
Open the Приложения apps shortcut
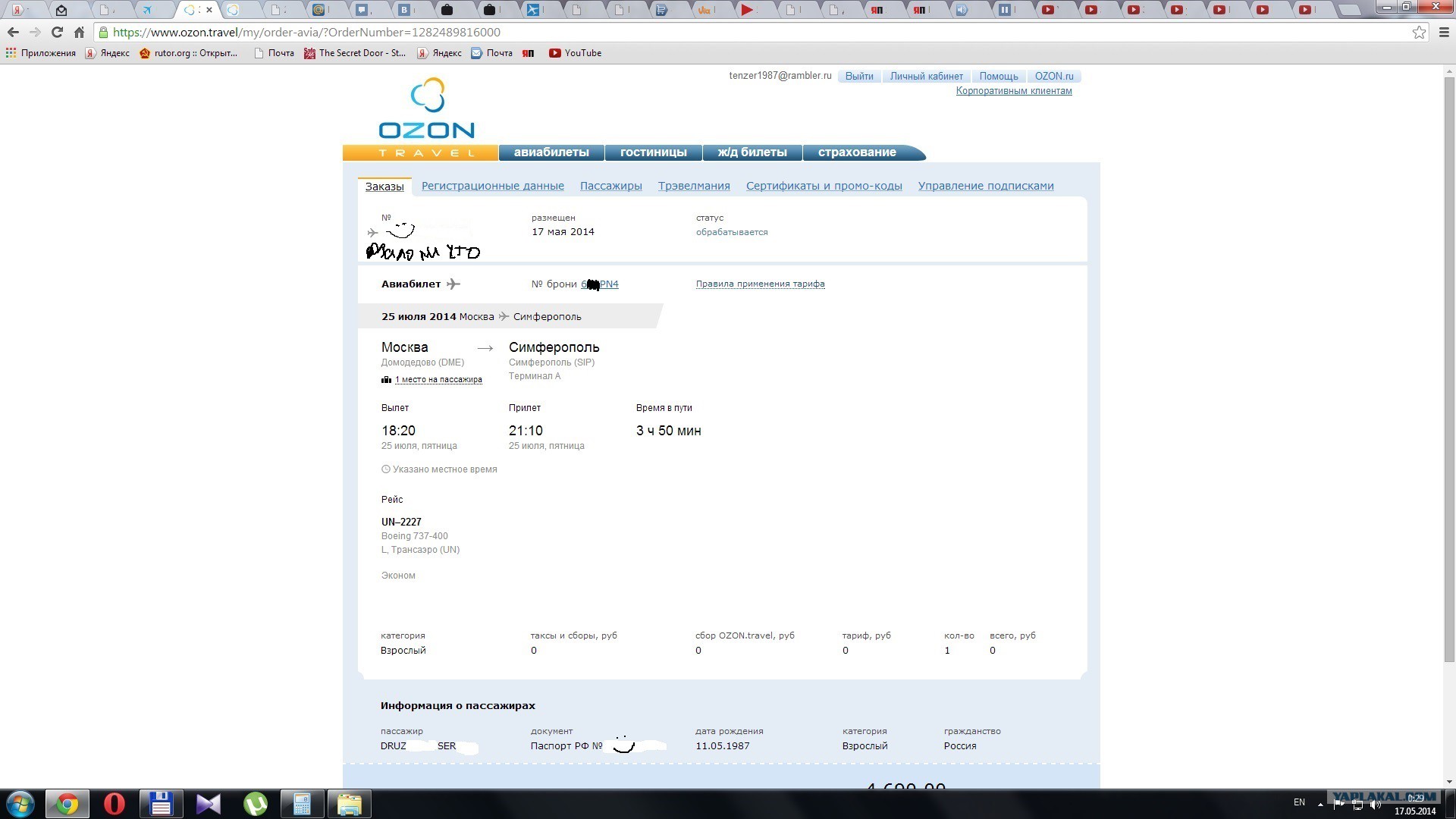pos(41,53)
